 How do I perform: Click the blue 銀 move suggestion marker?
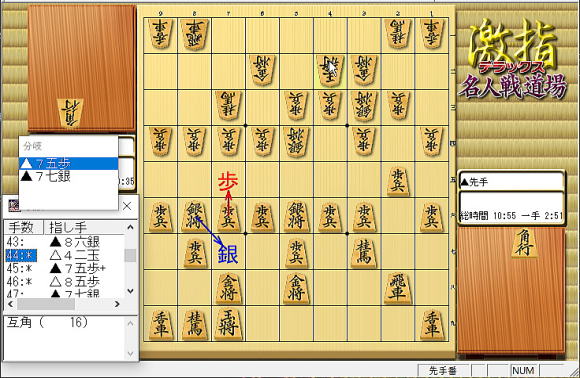(228, 254)
